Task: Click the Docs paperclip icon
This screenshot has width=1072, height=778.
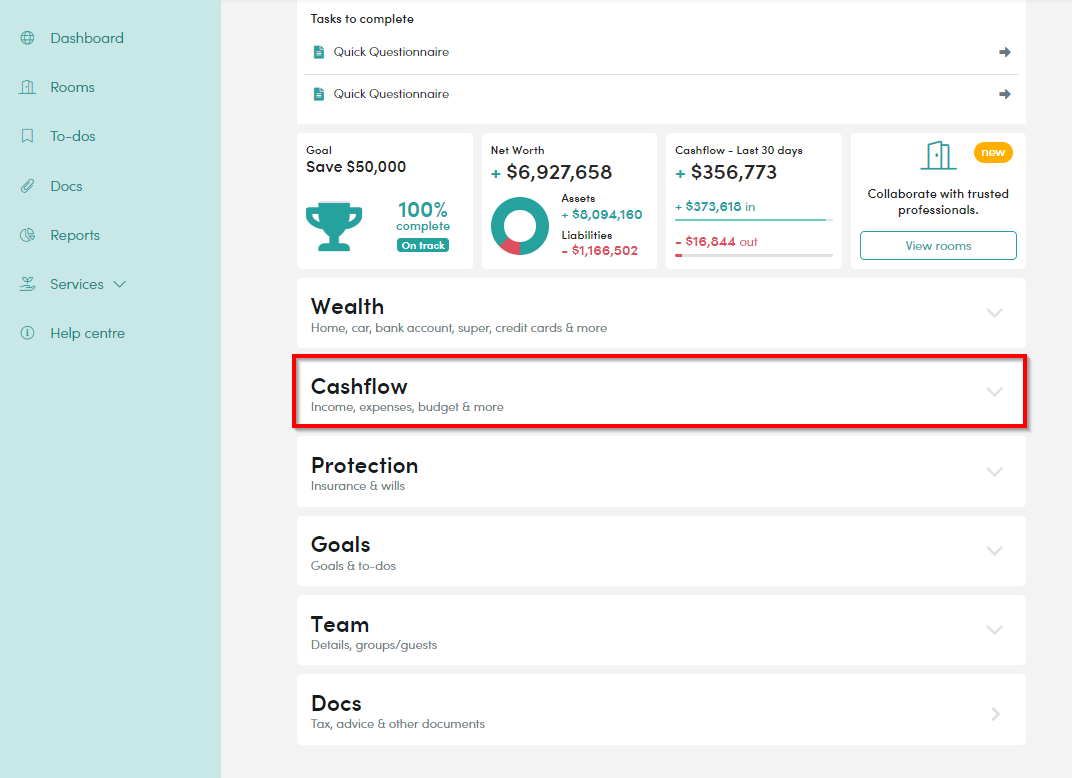Action: click(27, 186)
